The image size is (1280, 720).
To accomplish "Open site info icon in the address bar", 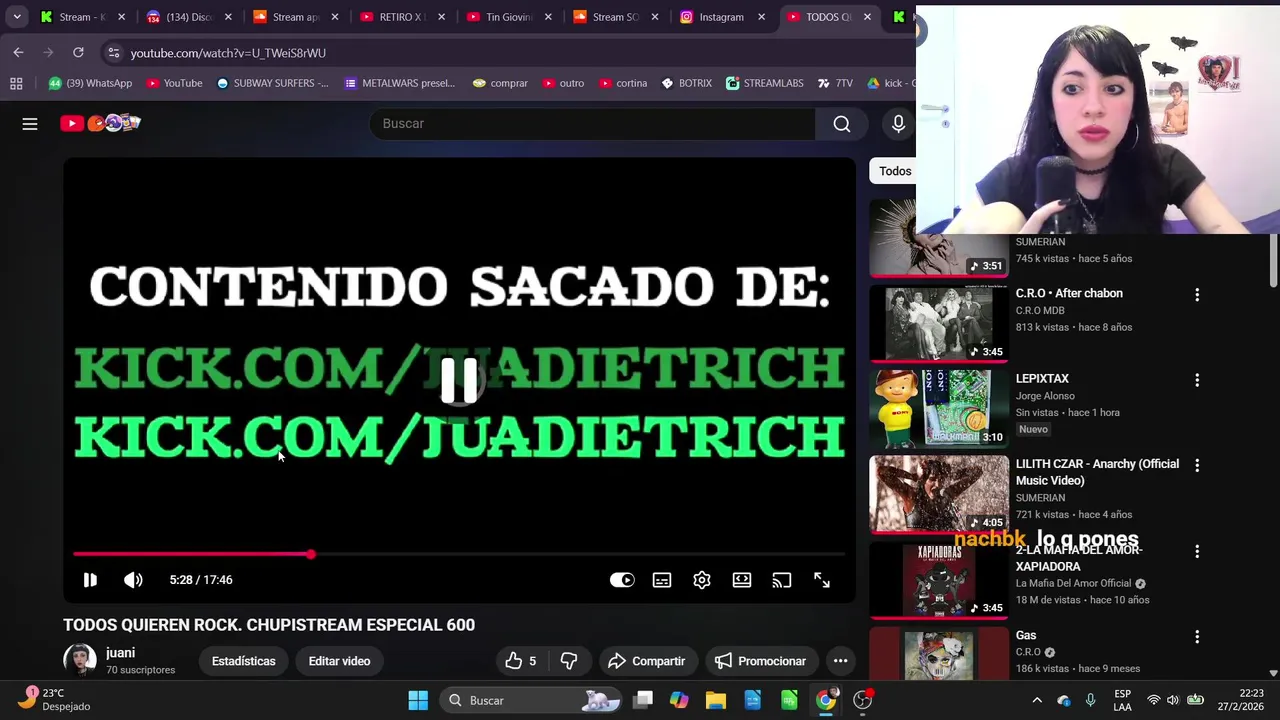I will [x=114, y=53].
